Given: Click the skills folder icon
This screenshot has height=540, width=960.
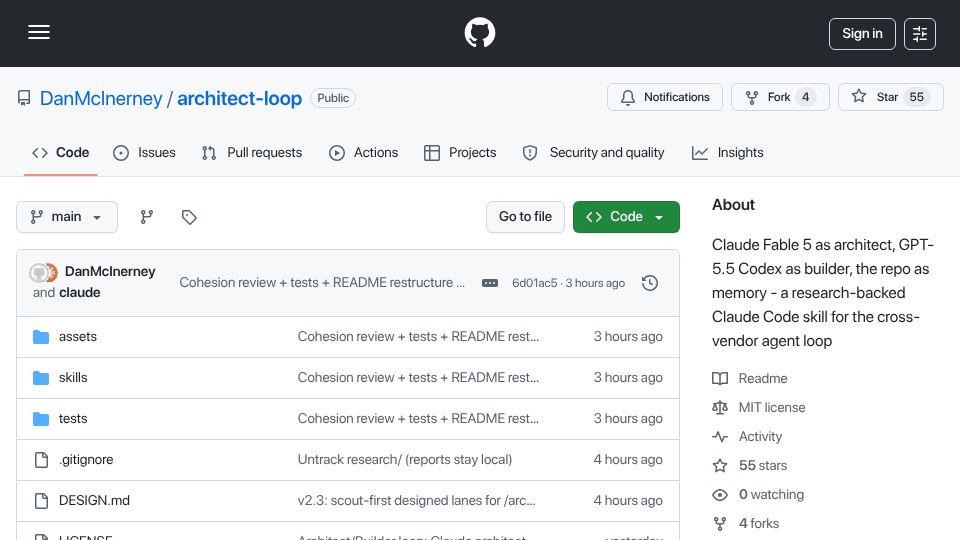Looking at the screenshot, I should coord(41,378).
